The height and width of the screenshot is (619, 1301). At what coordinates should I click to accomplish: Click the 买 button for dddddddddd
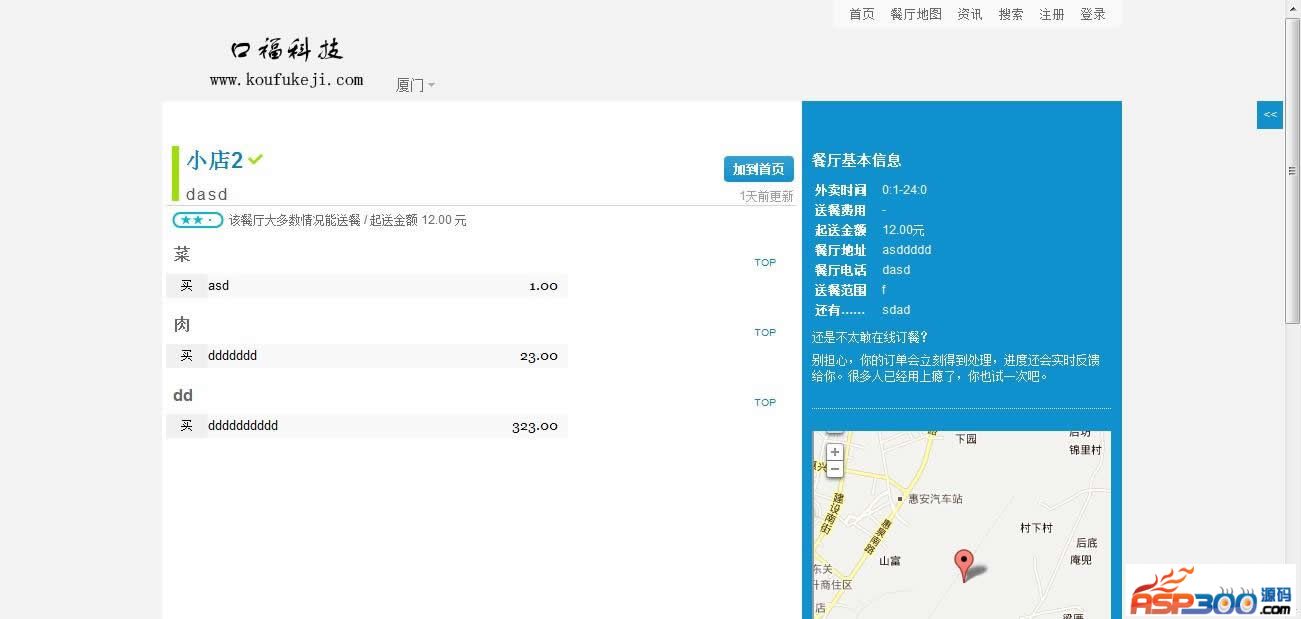(x=186, y=426)
